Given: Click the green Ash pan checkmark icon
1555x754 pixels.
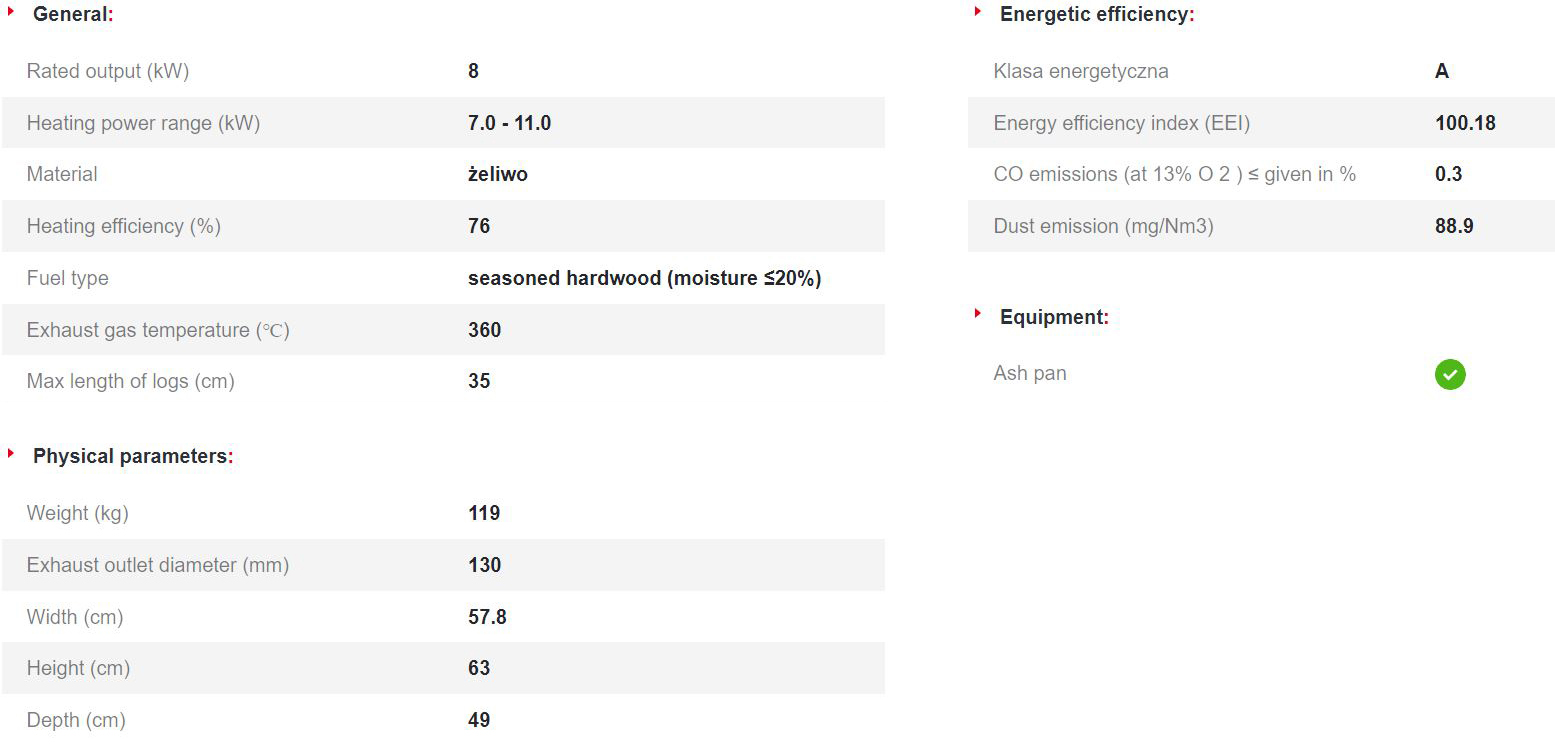Looking at the screenshot, I should click(1450, 375).
